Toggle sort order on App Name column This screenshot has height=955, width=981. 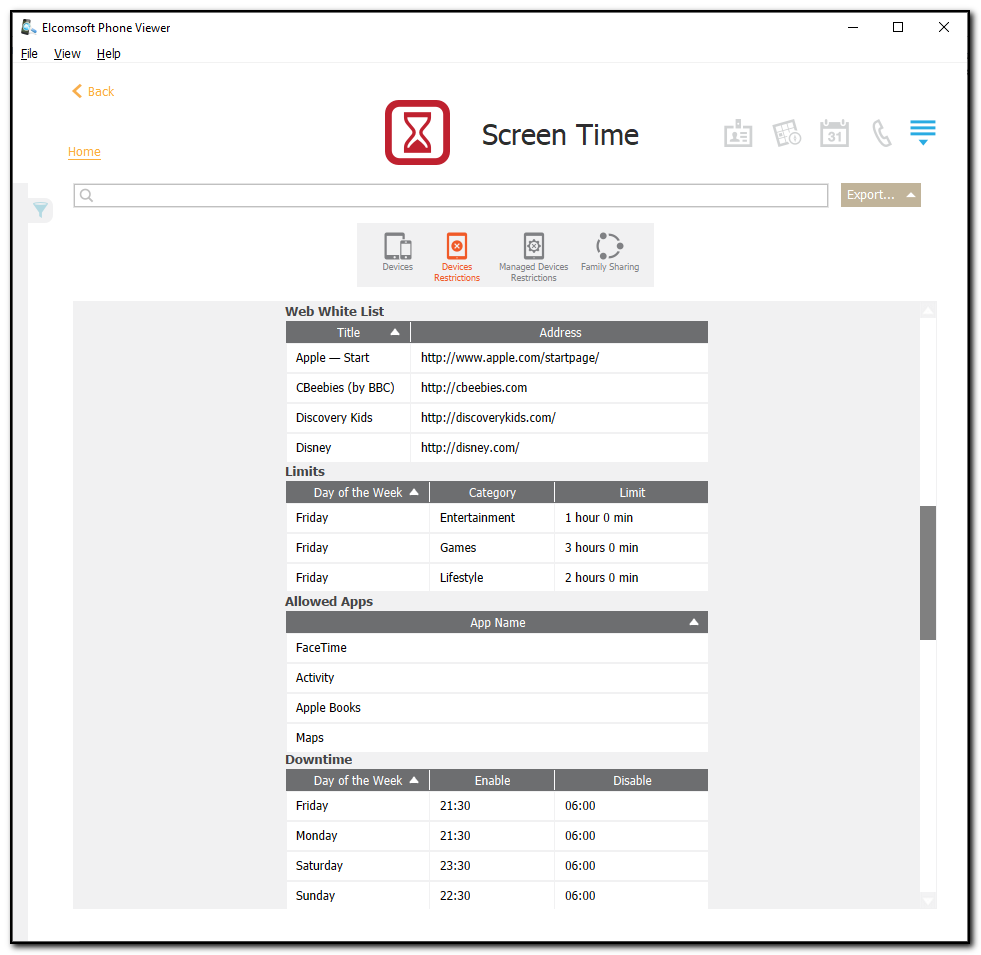point(693,621)
